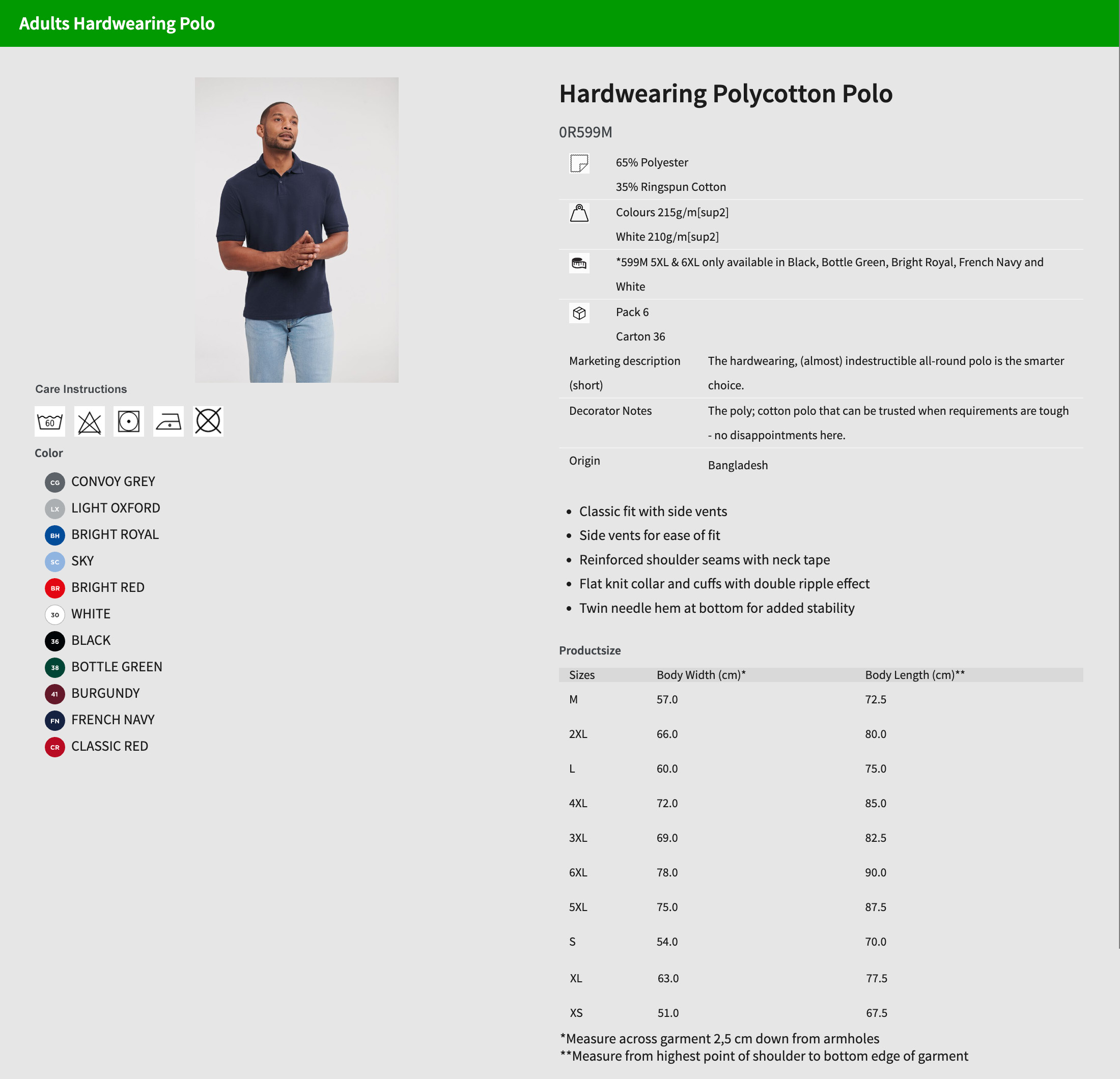Click the 60 degree wash care icon

tap(50, 421)
